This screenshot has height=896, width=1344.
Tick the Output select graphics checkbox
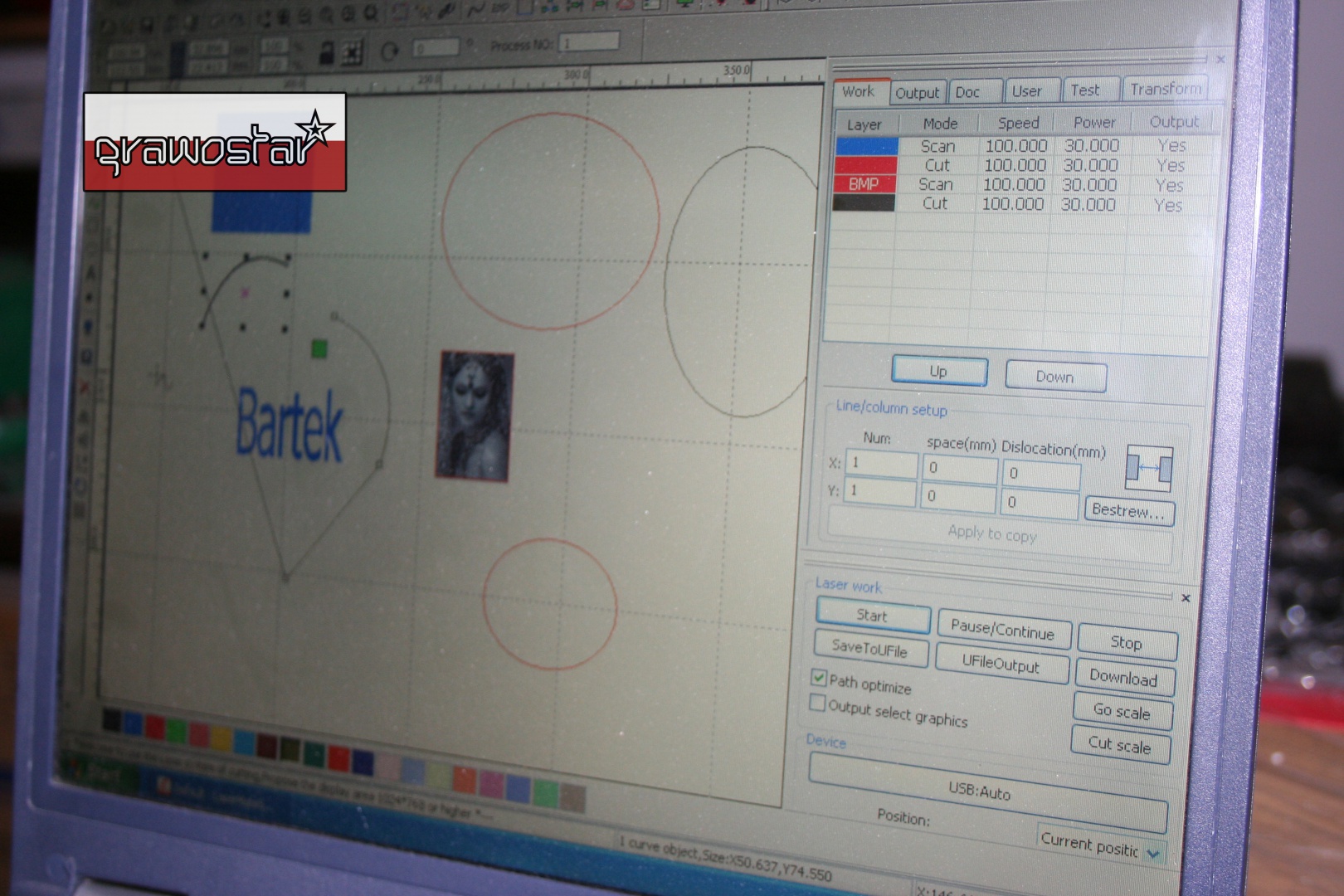click(817, 704)
